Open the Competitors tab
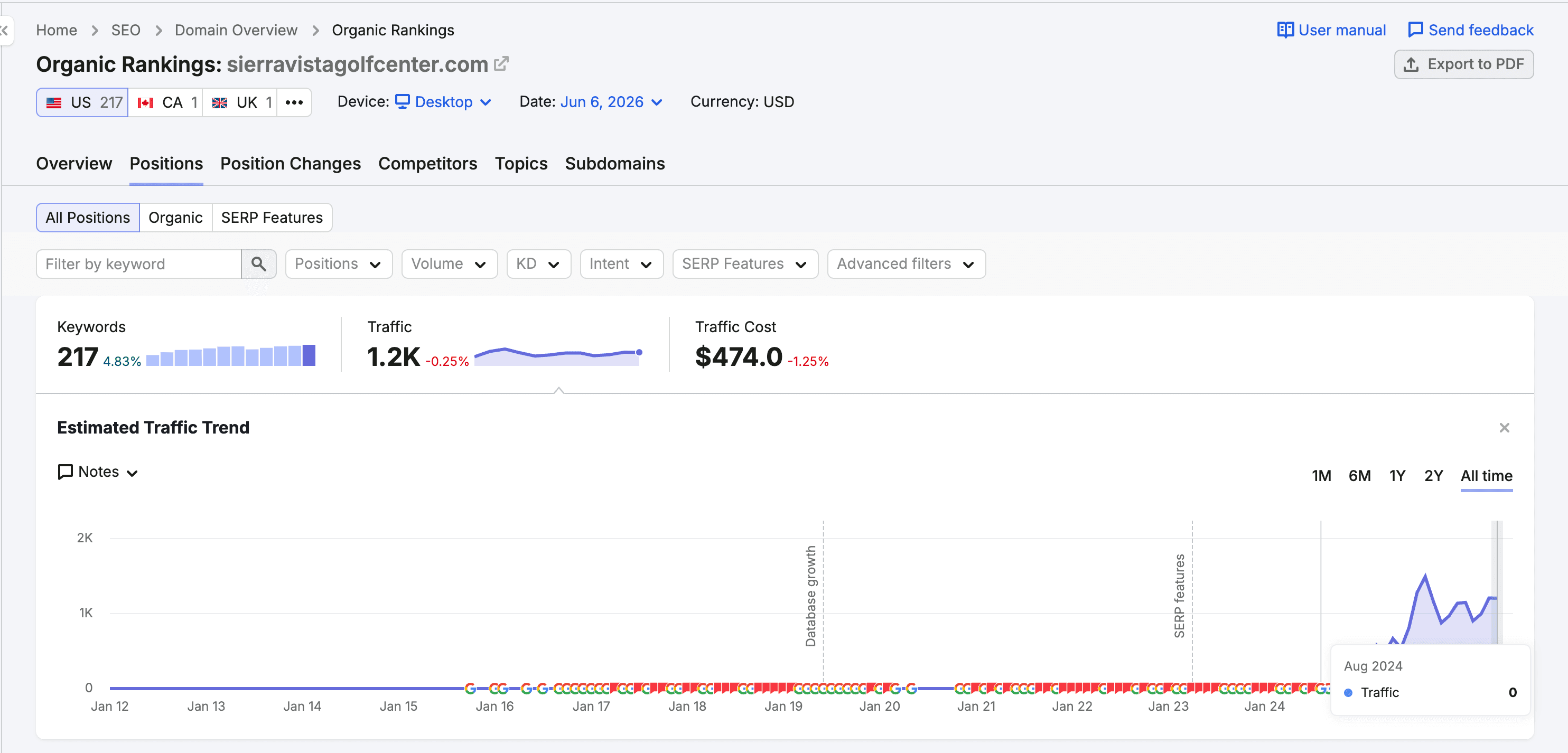 point(428,164)
